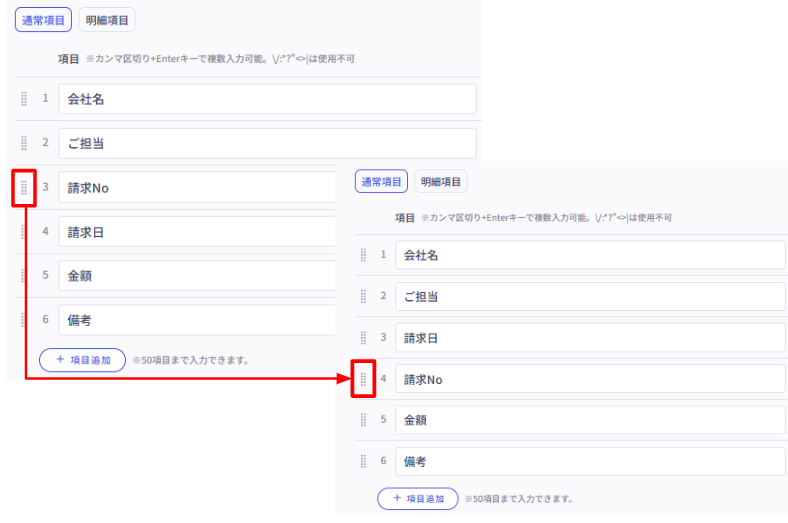
Task: Click the 会社名 drag handle in the left panel
Action: (x=24, y=99)
